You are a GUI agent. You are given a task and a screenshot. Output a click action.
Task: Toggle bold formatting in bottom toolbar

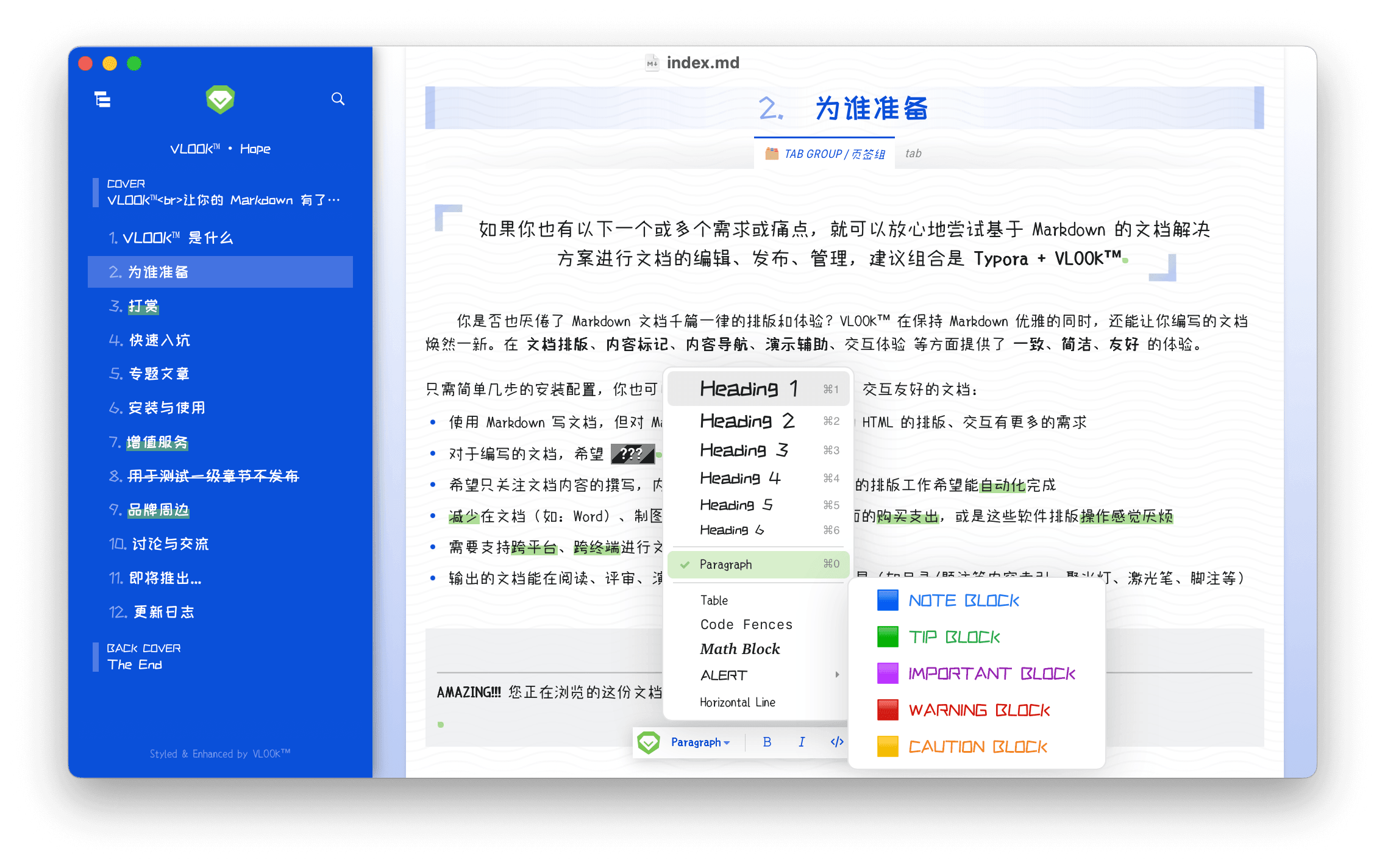point(767,742)
